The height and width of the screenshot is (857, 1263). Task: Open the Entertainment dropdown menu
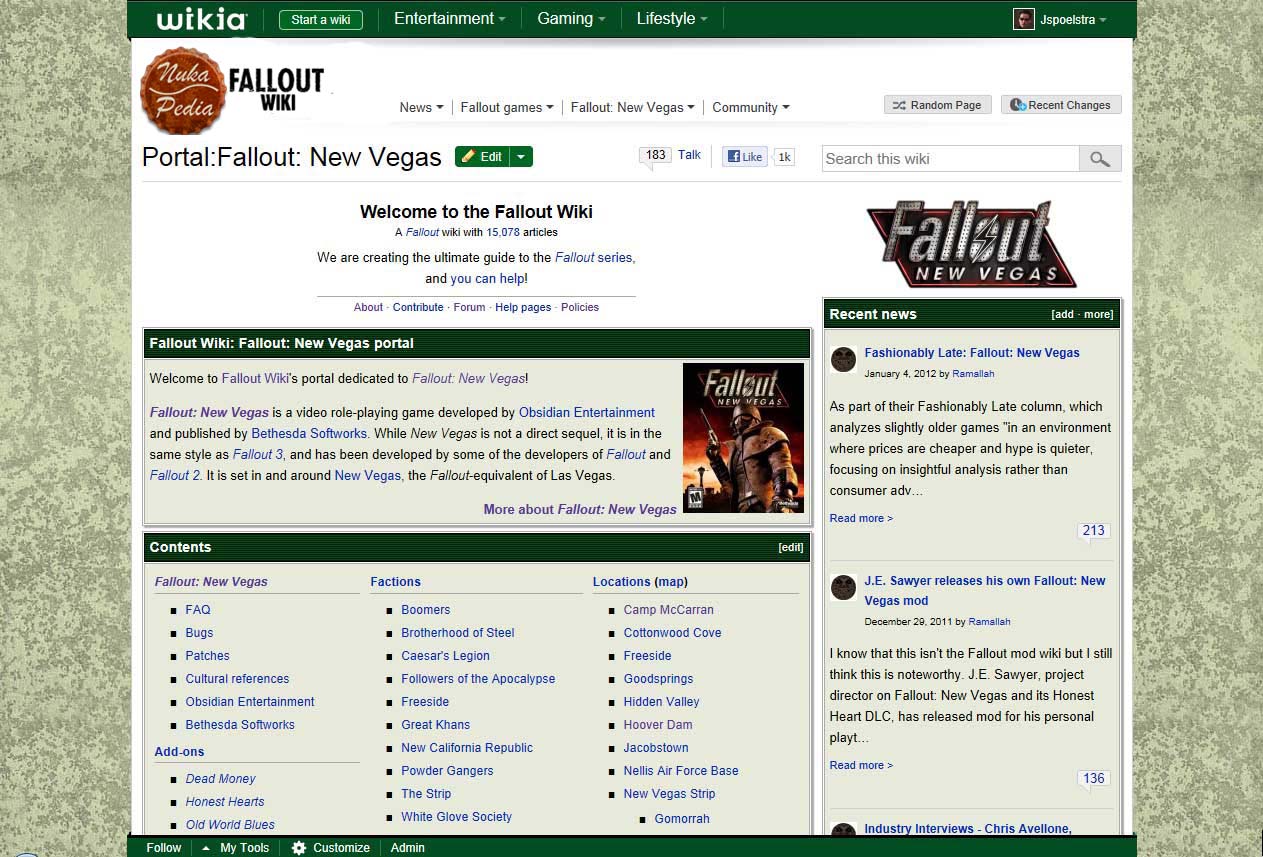(x=449, y=19)
